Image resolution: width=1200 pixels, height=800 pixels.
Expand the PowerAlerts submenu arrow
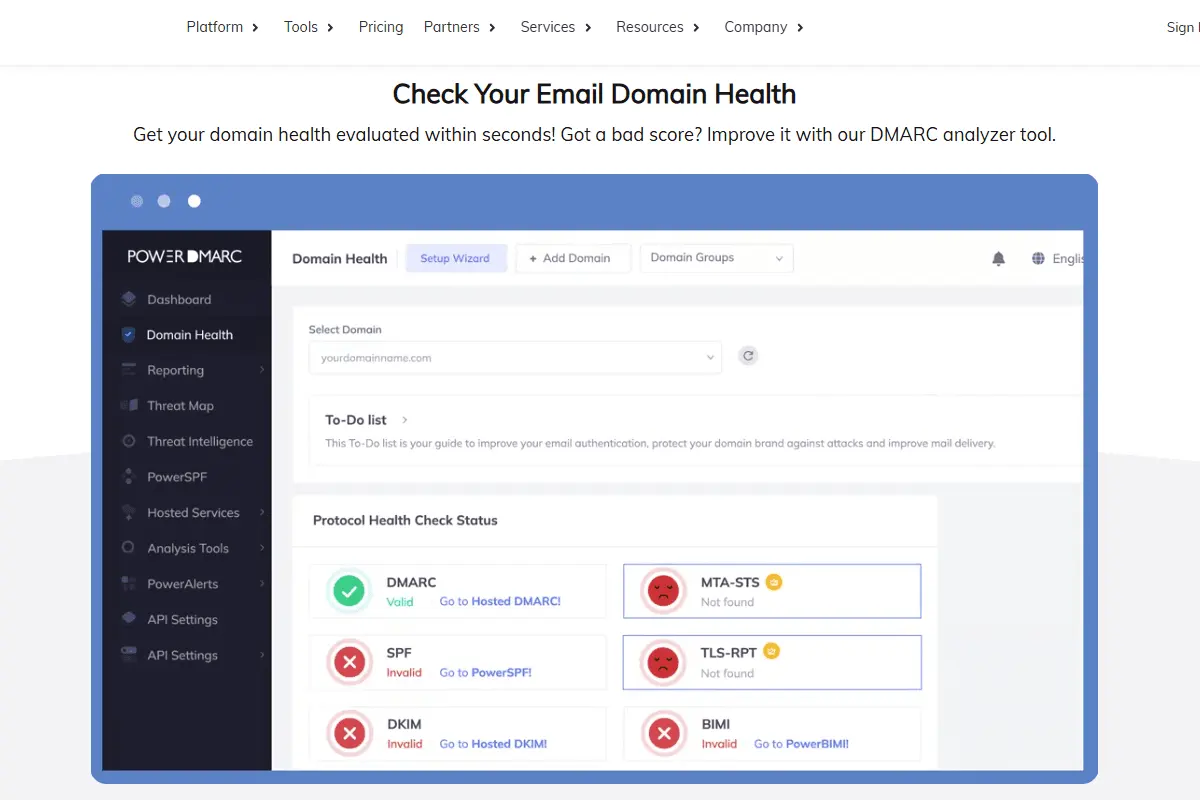(x=262, y=584)
